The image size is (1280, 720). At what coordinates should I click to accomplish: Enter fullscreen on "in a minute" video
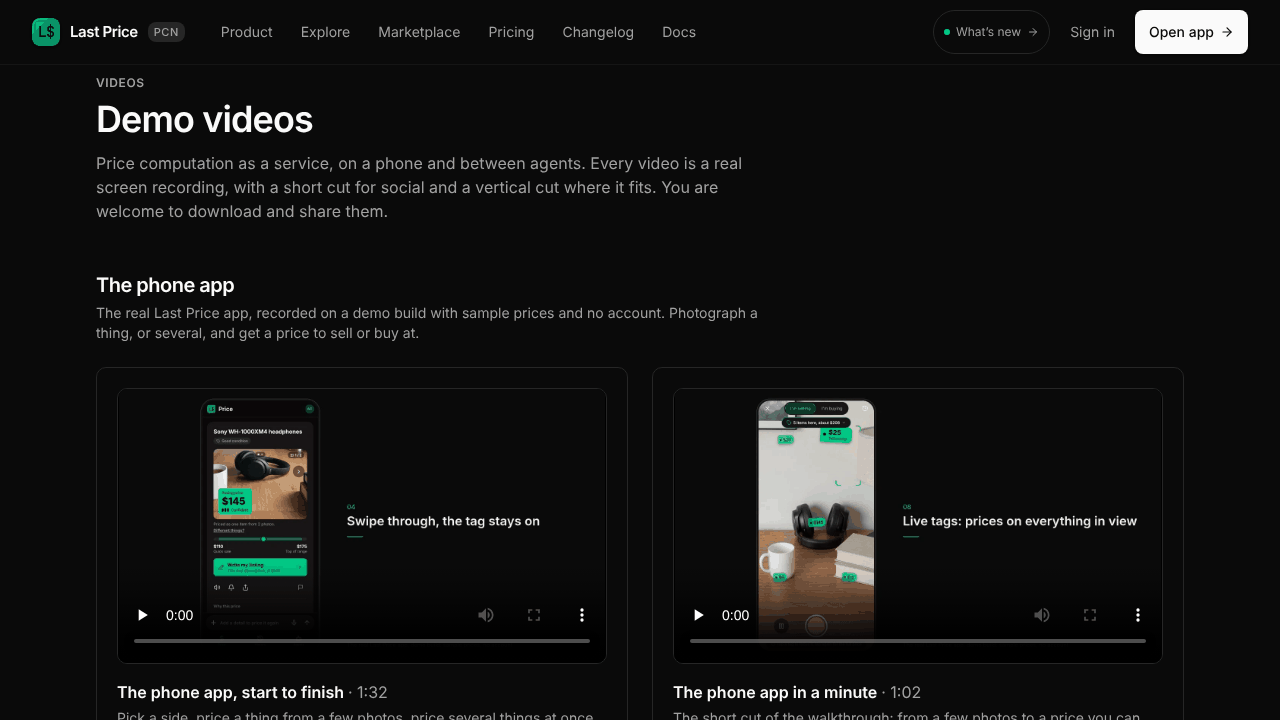(x=1090, y=615)
